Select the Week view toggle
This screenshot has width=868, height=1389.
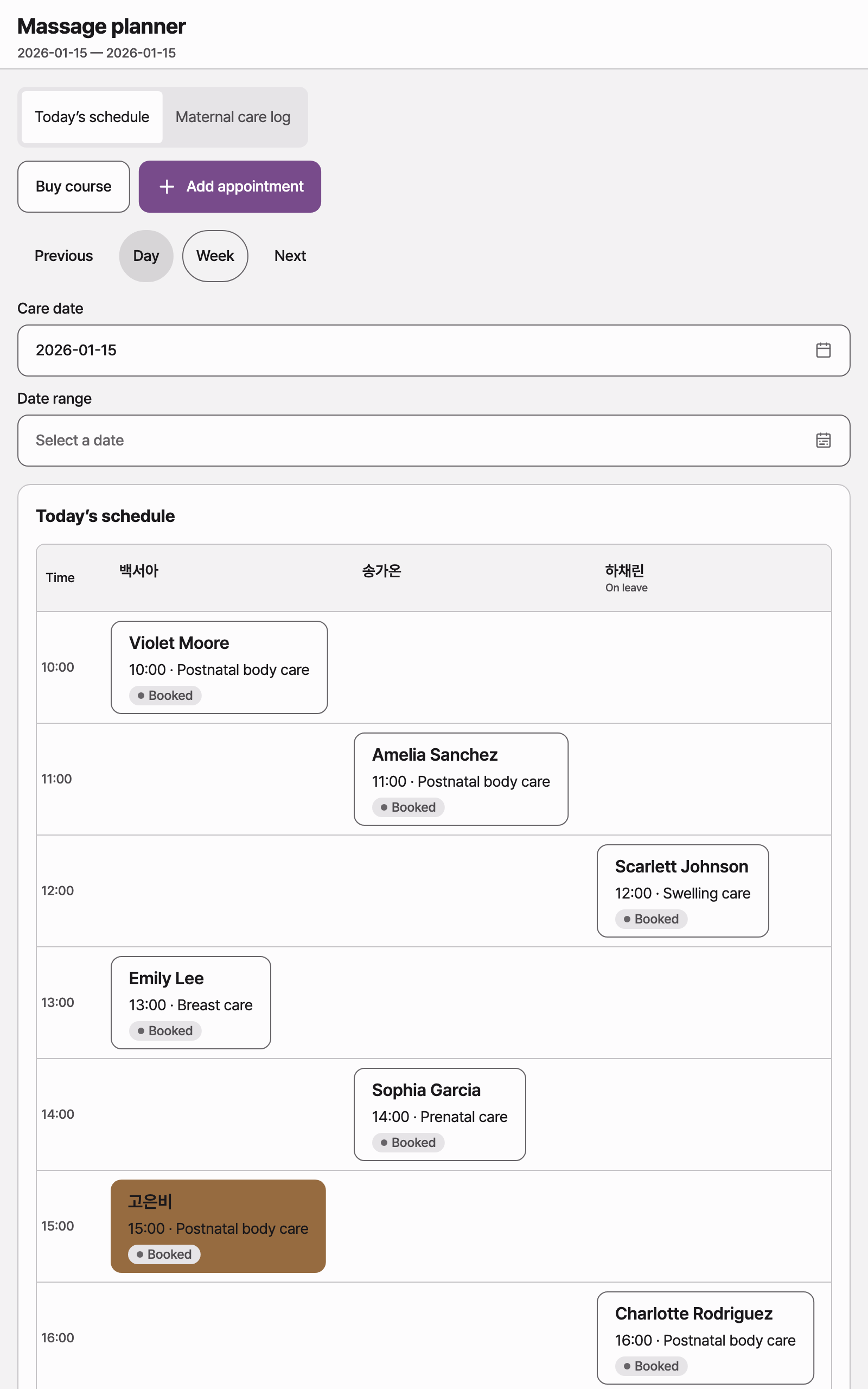(x=215, y=256)
